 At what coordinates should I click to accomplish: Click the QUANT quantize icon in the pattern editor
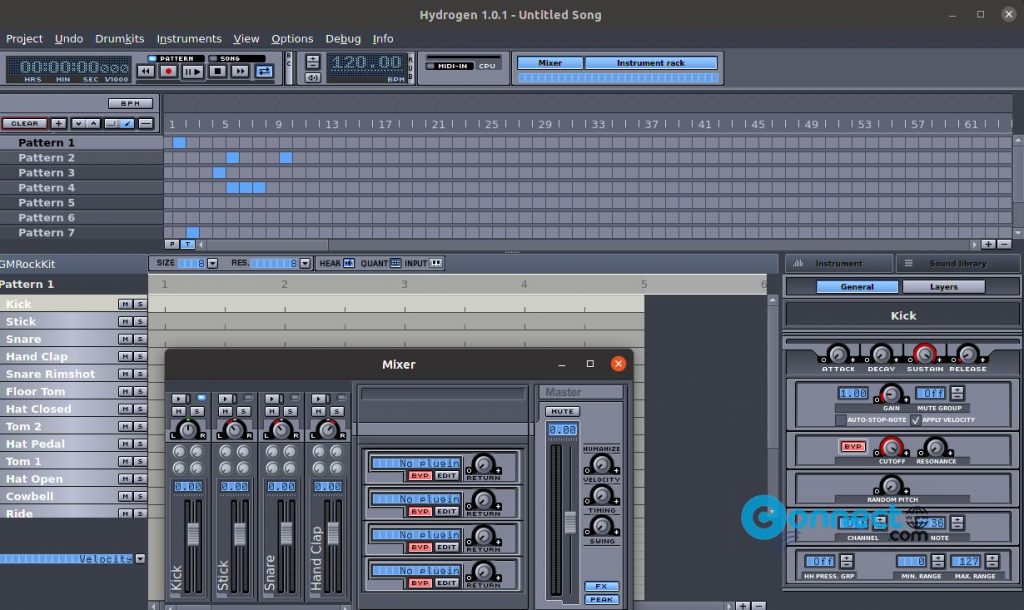pos(395,263)
